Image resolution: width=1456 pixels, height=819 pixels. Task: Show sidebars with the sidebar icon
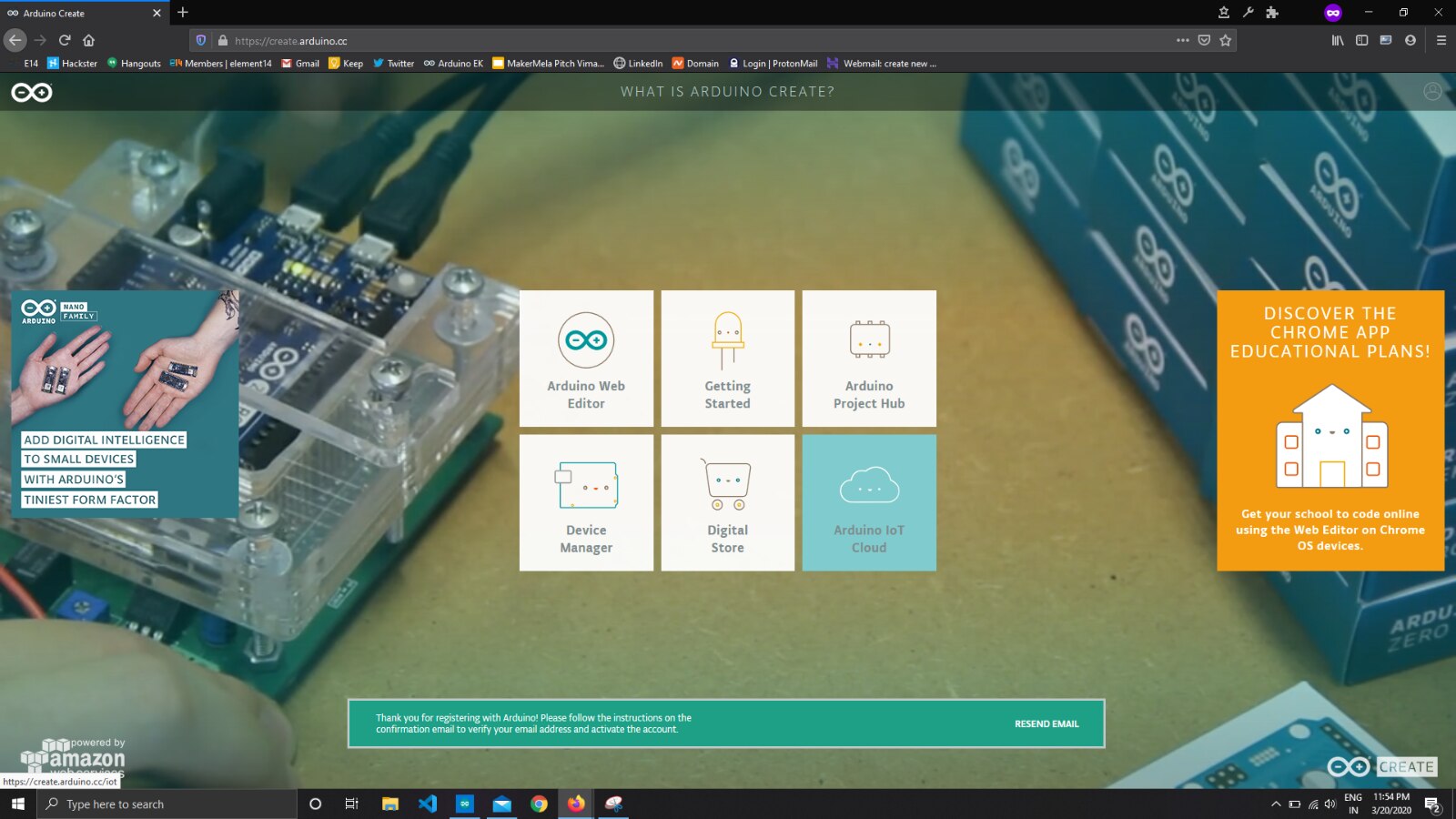click(x=1362, y=40)
